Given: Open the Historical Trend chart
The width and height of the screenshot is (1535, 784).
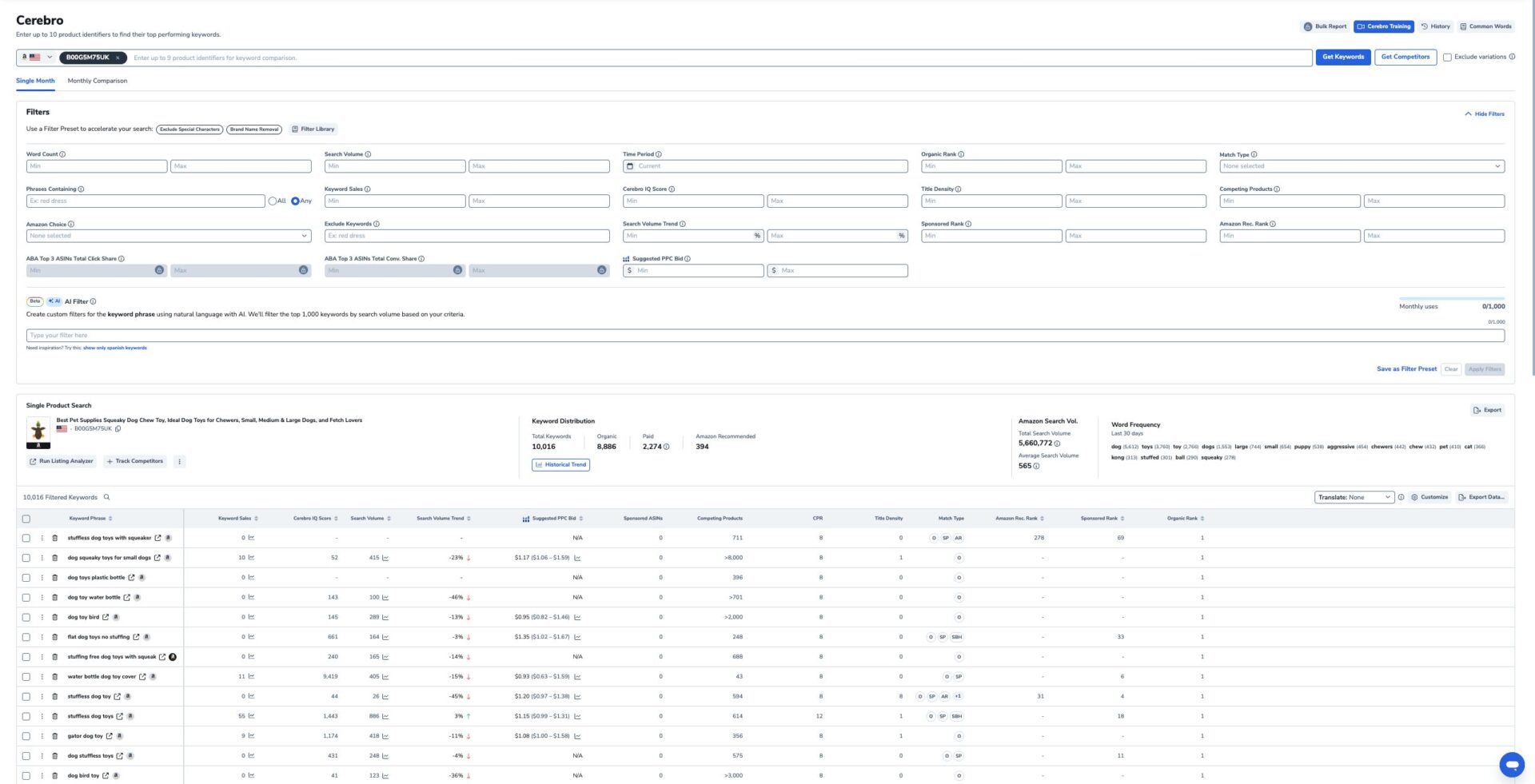Looking at the screenshot, I should point(560,464).
